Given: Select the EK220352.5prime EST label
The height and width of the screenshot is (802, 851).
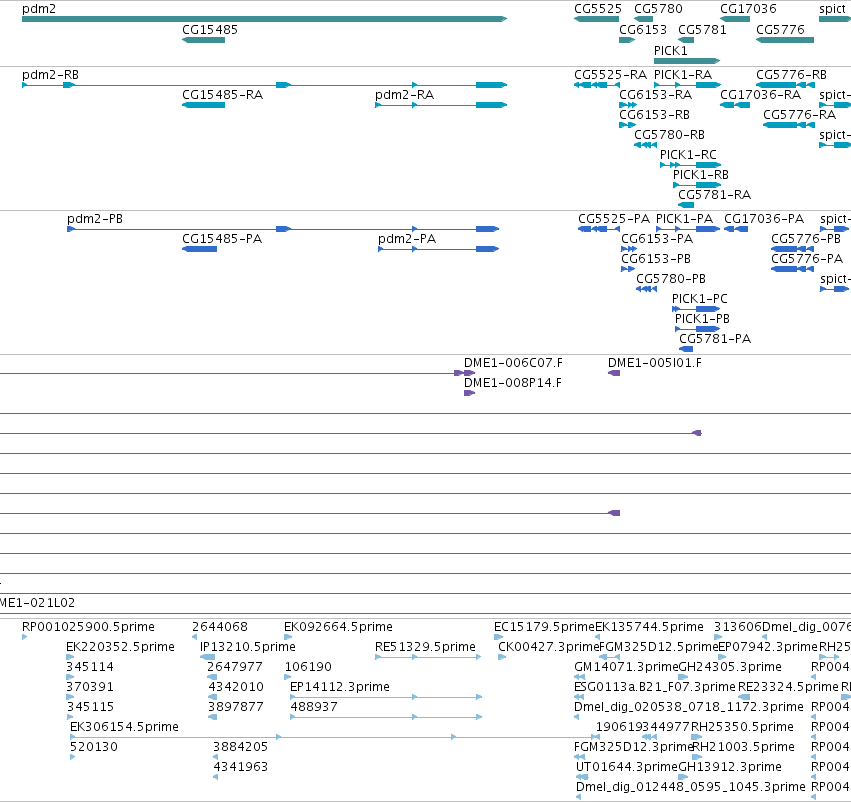Looking at the screenshot, I should point(120,647).
